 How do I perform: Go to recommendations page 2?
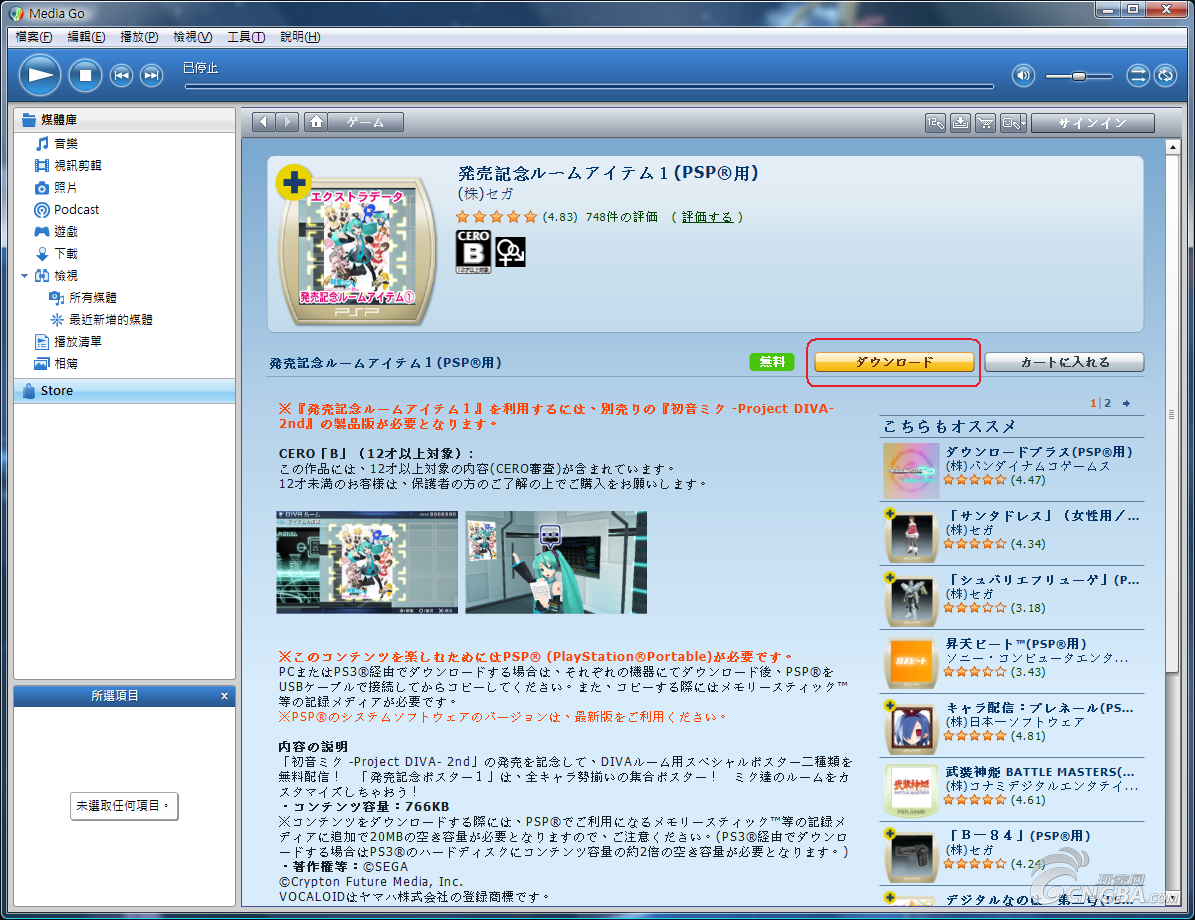[1107, 403]
